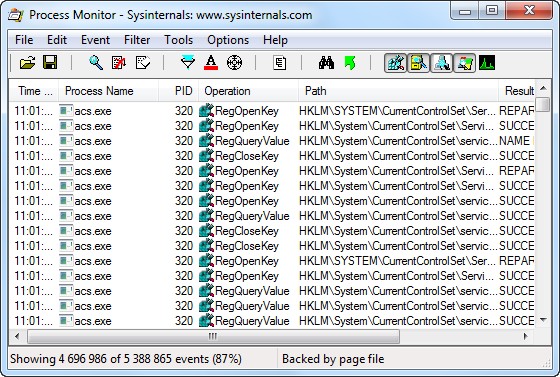This screenshot has width=560, height=377.
Task: Click the crosshair target icon for windows
Action: 234,63
